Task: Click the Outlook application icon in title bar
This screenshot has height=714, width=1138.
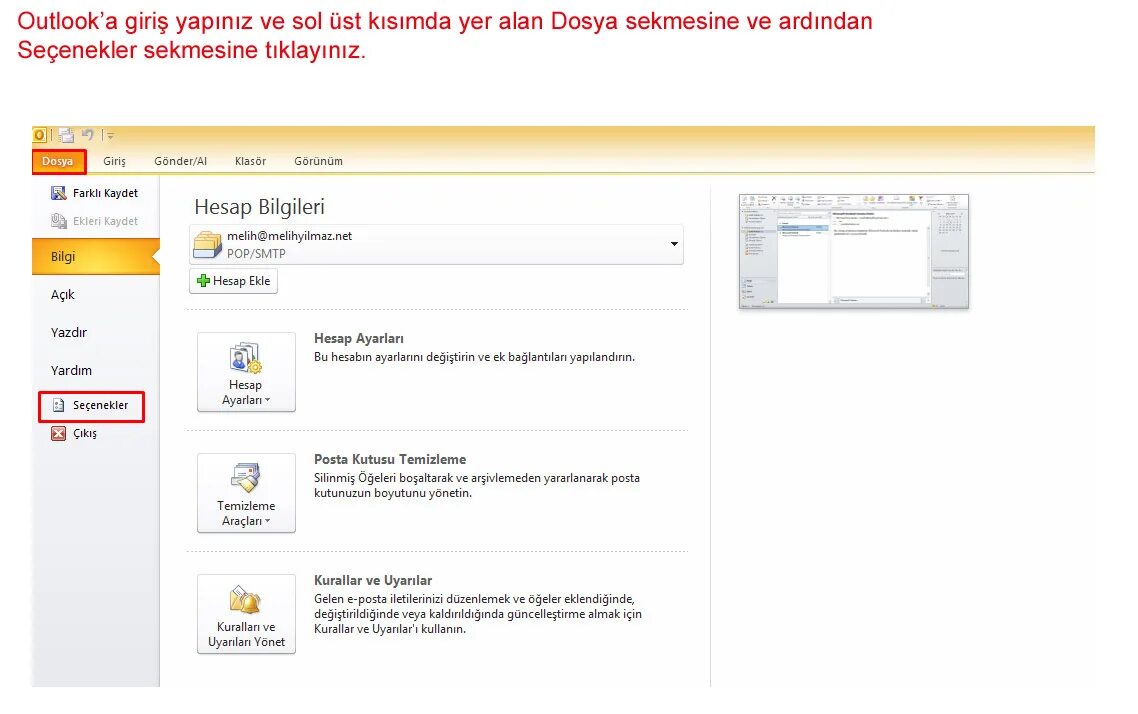Action: pyautogui.click(x=39, y=135)
